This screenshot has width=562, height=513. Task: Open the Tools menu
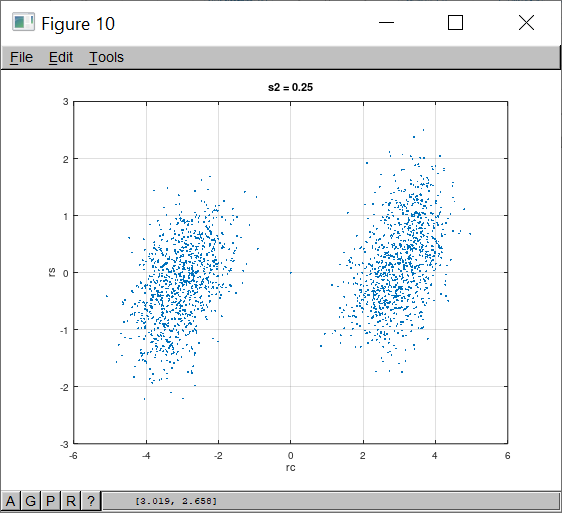click(x=106, y=57)
